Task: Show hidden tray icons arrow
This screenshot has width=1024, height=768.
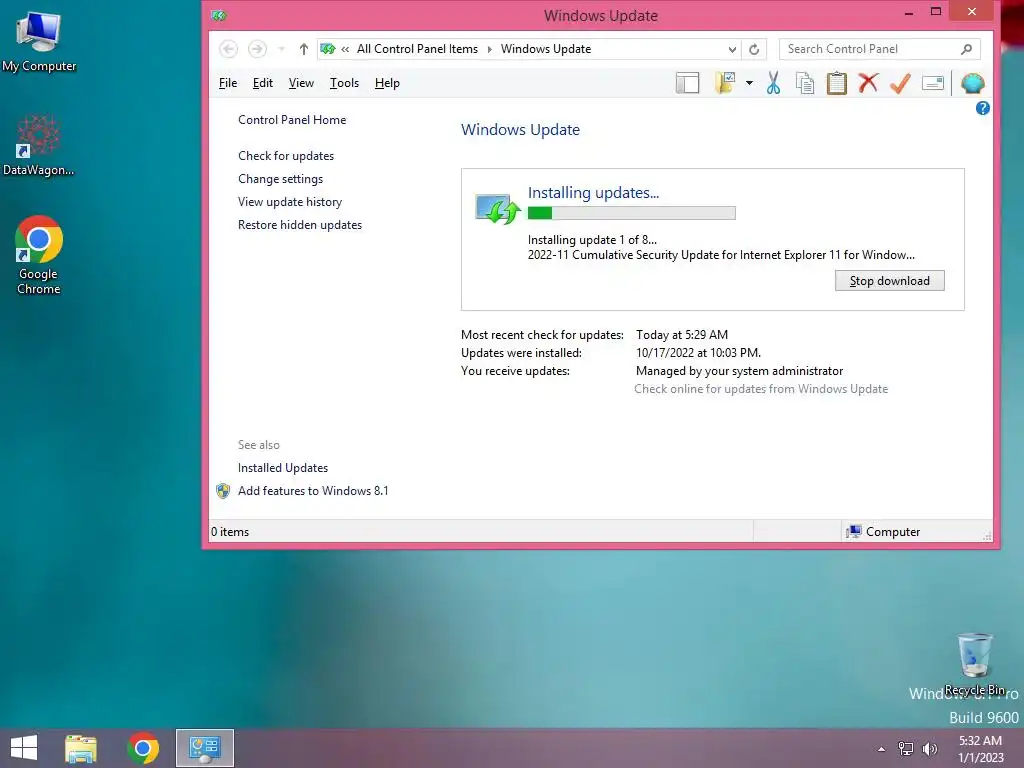Action: (x=881, y=749)
